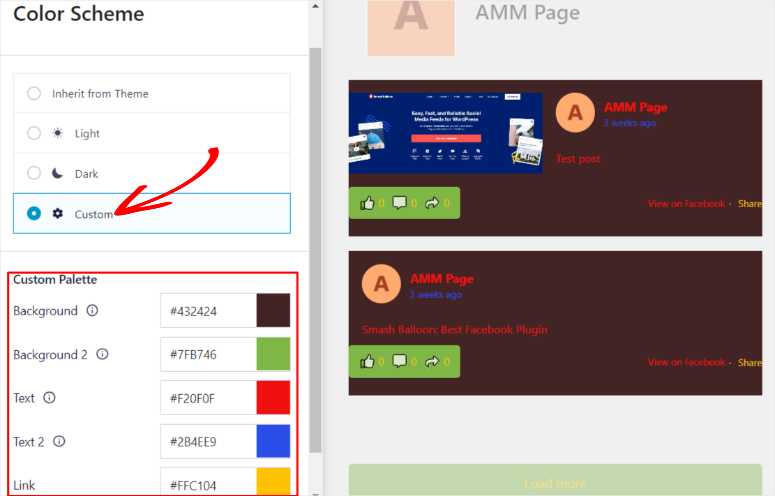Click the Custom Palette heading
Viewport: 775px width, 496px height.
pos(55,280)
